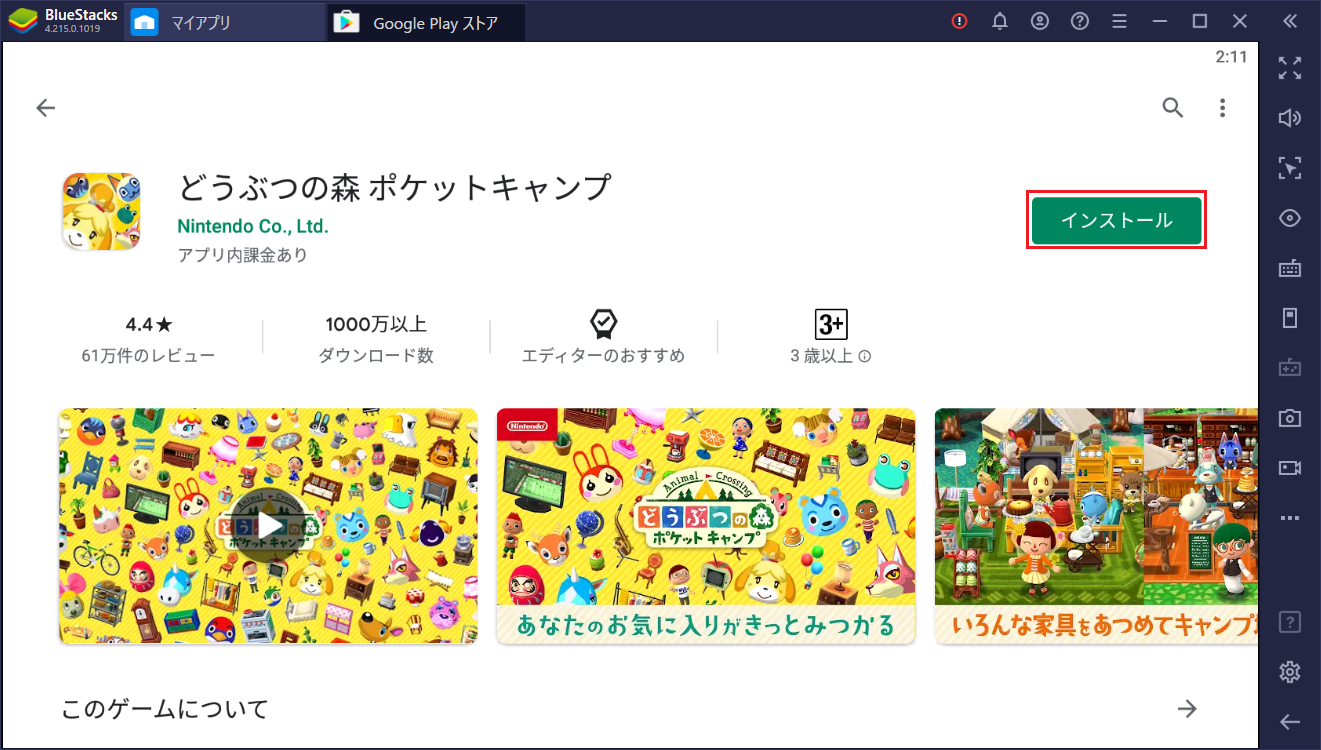1321x750 pixels.
Task: Open the sidebar help guide icon
Action: click(1290, 622)
